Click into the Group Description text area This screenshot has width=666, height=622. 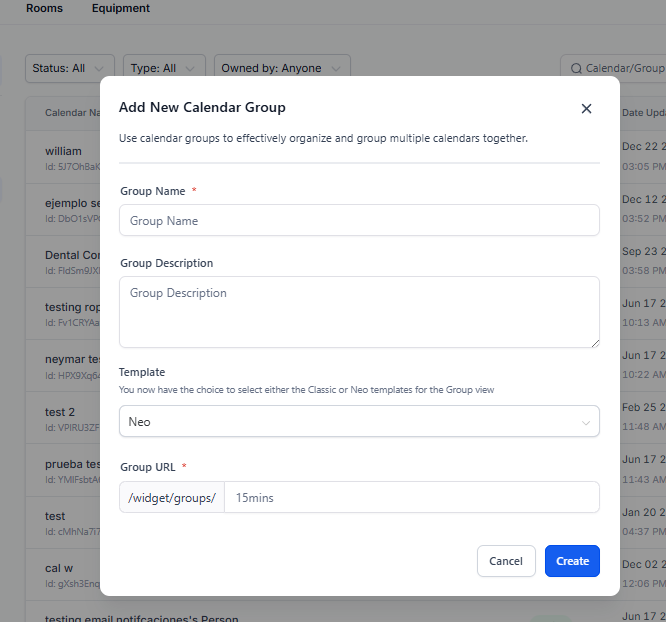(359, 312)
